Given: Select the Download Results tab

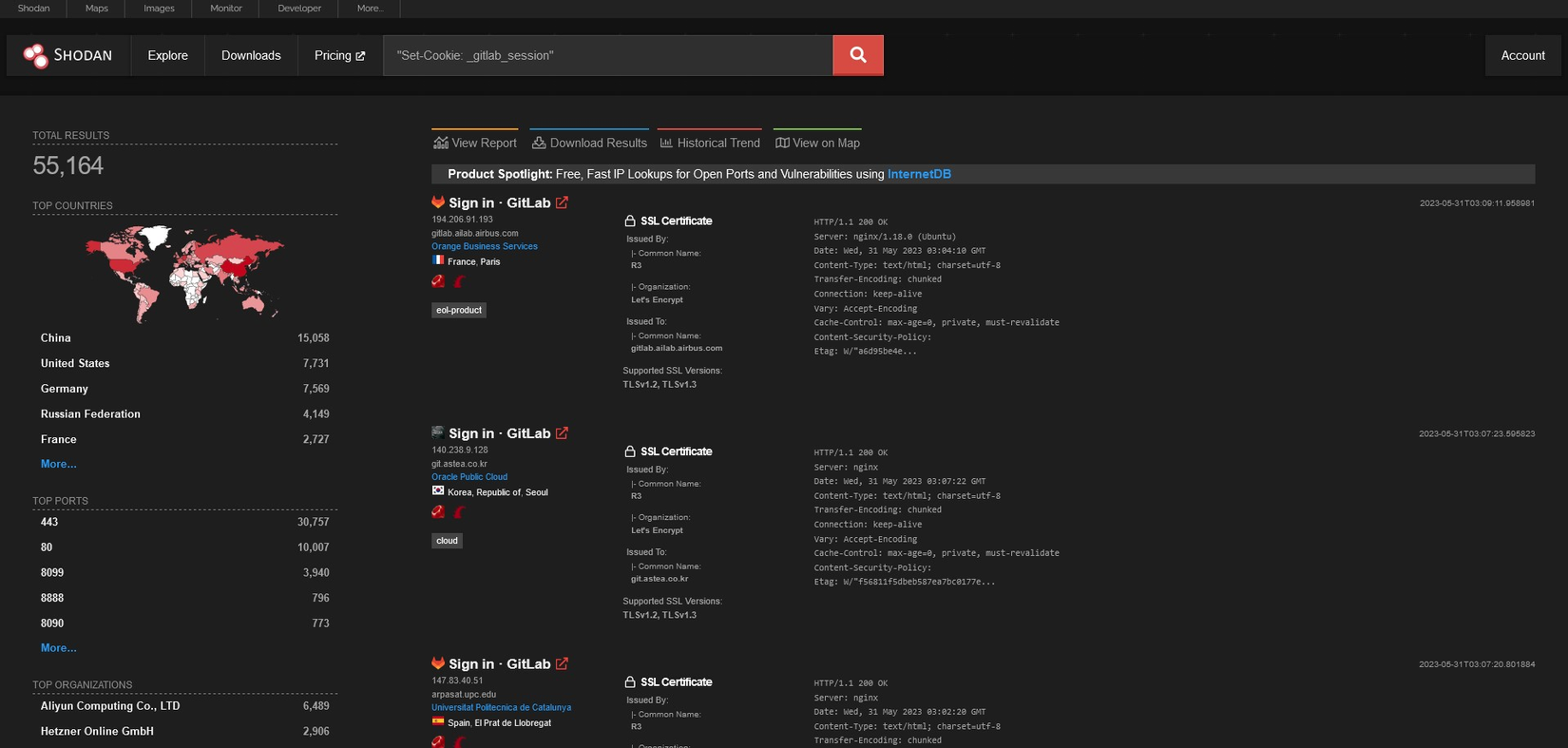Looking at the screenshot, I should click(589, 143).
